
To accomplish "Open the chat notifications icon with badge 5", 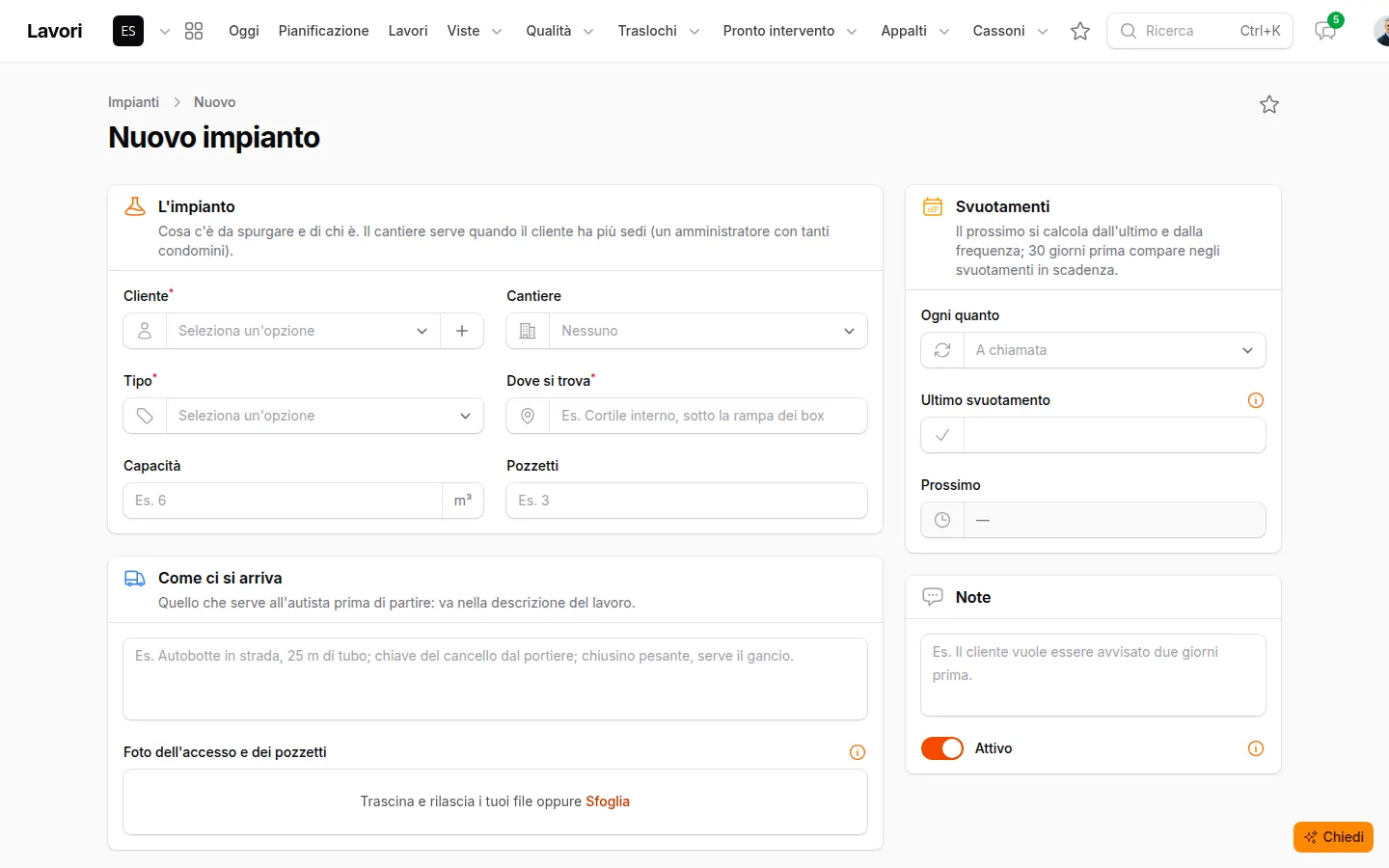I will click(x=1326, y=31).
